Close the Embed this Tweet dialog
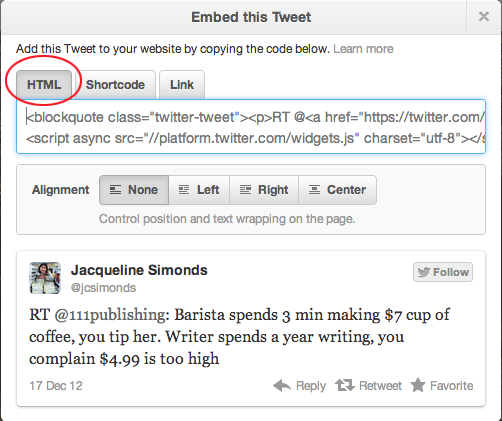502x421 pixels. click(484, 17)
